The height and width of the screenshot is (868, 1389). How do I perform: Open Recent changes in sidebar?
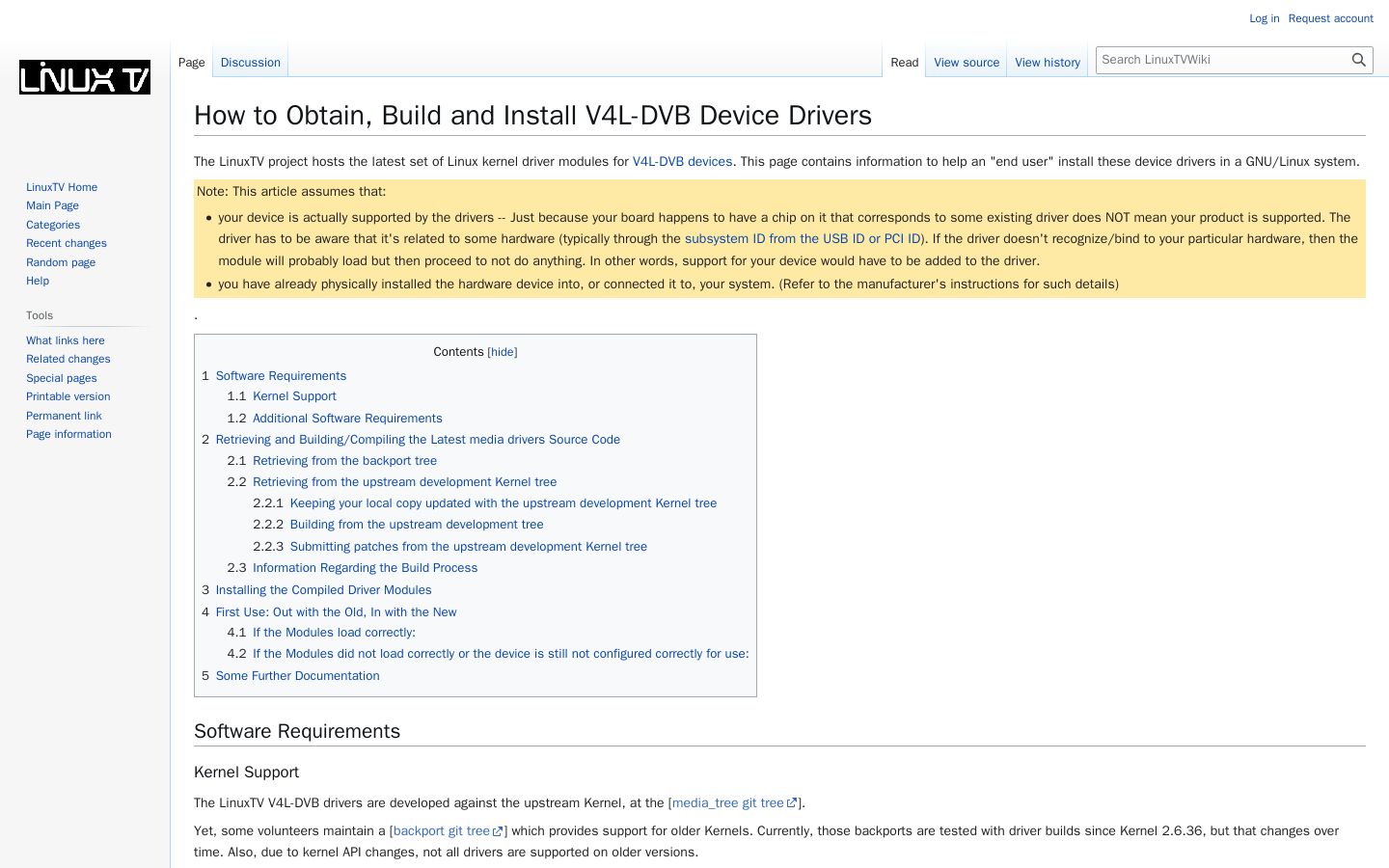tap(67, 243)
